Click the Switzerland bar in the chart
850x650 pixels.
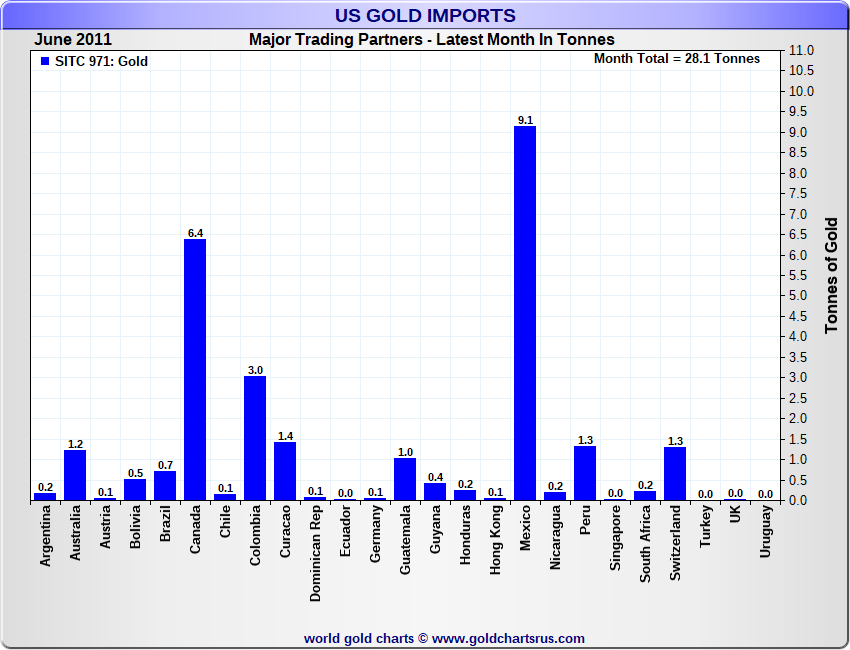tap(675, 473)
